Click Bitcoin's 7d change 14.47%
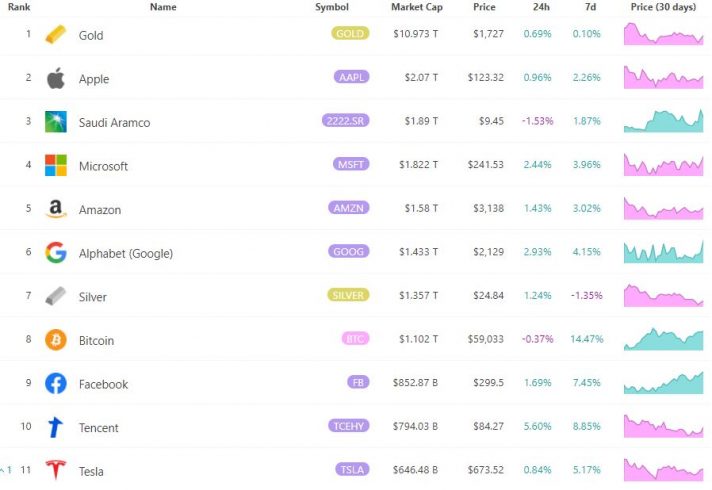 587,339
